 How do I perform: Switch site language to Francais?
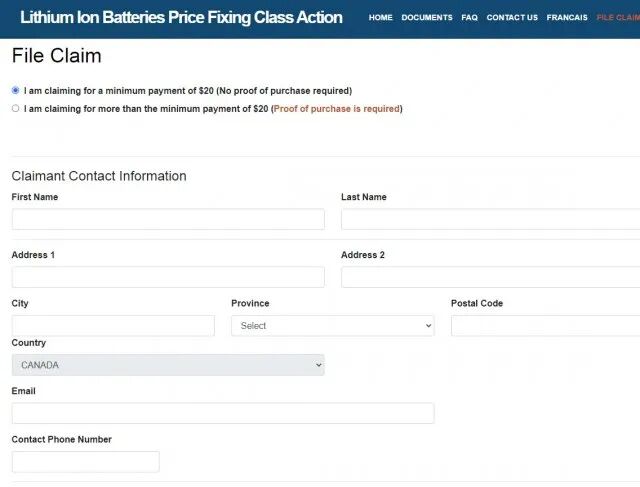[x=567, y=18]
